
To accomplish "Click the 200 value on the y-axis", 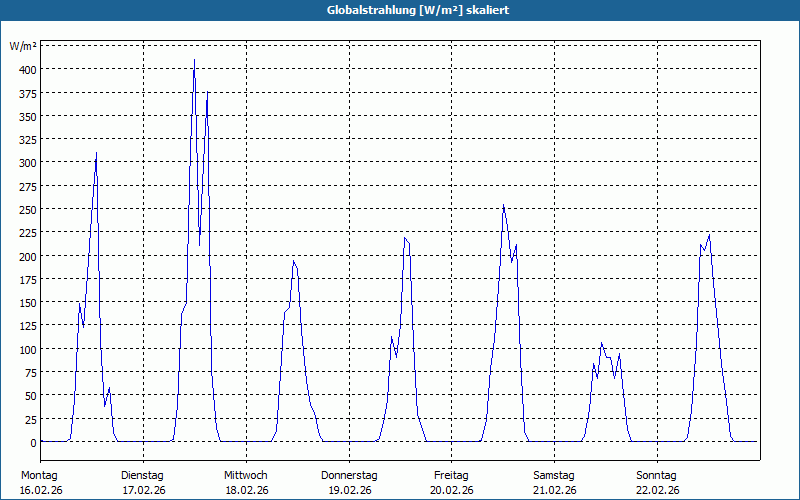I will point(27,257).
